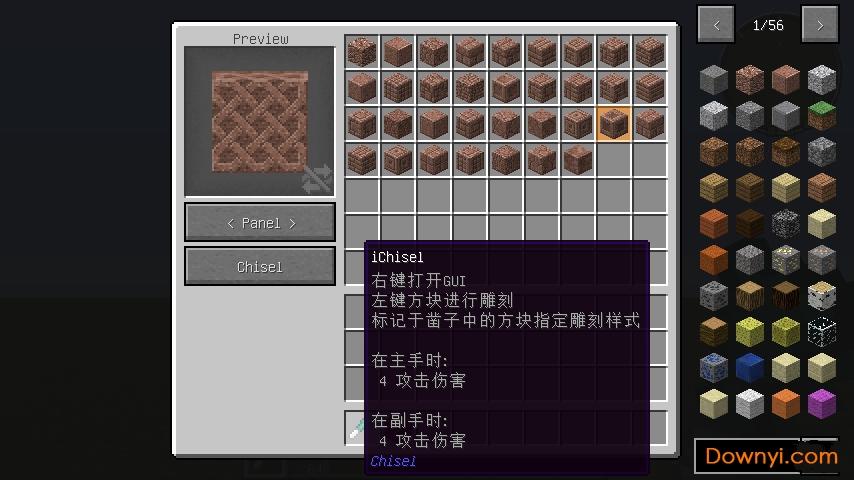Screen dimensions: 854x480
Task: Select the Granite block in item list
Action: [749, 80]
